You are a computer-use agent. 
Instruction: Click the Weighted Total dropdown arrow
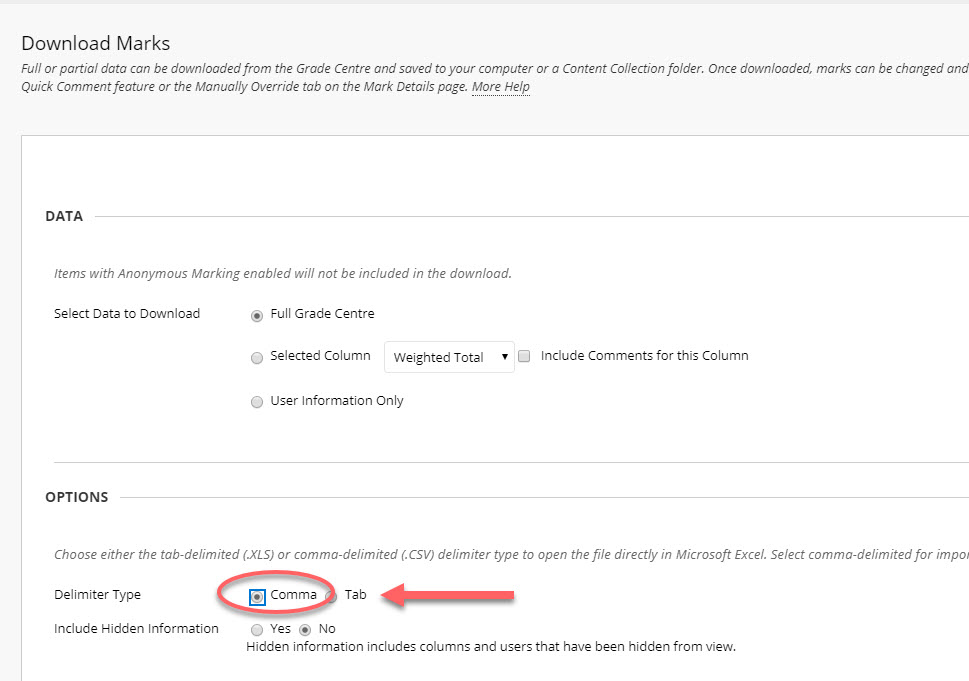pyautogui.click(x=505, y=357)
